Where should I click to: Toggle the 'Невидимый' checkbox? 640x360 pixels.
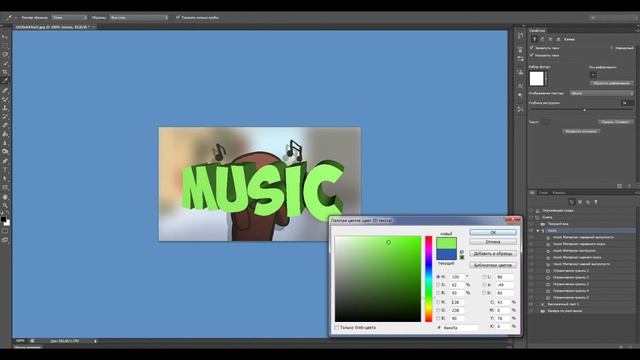pyautogui.click(x=612, y=48)
